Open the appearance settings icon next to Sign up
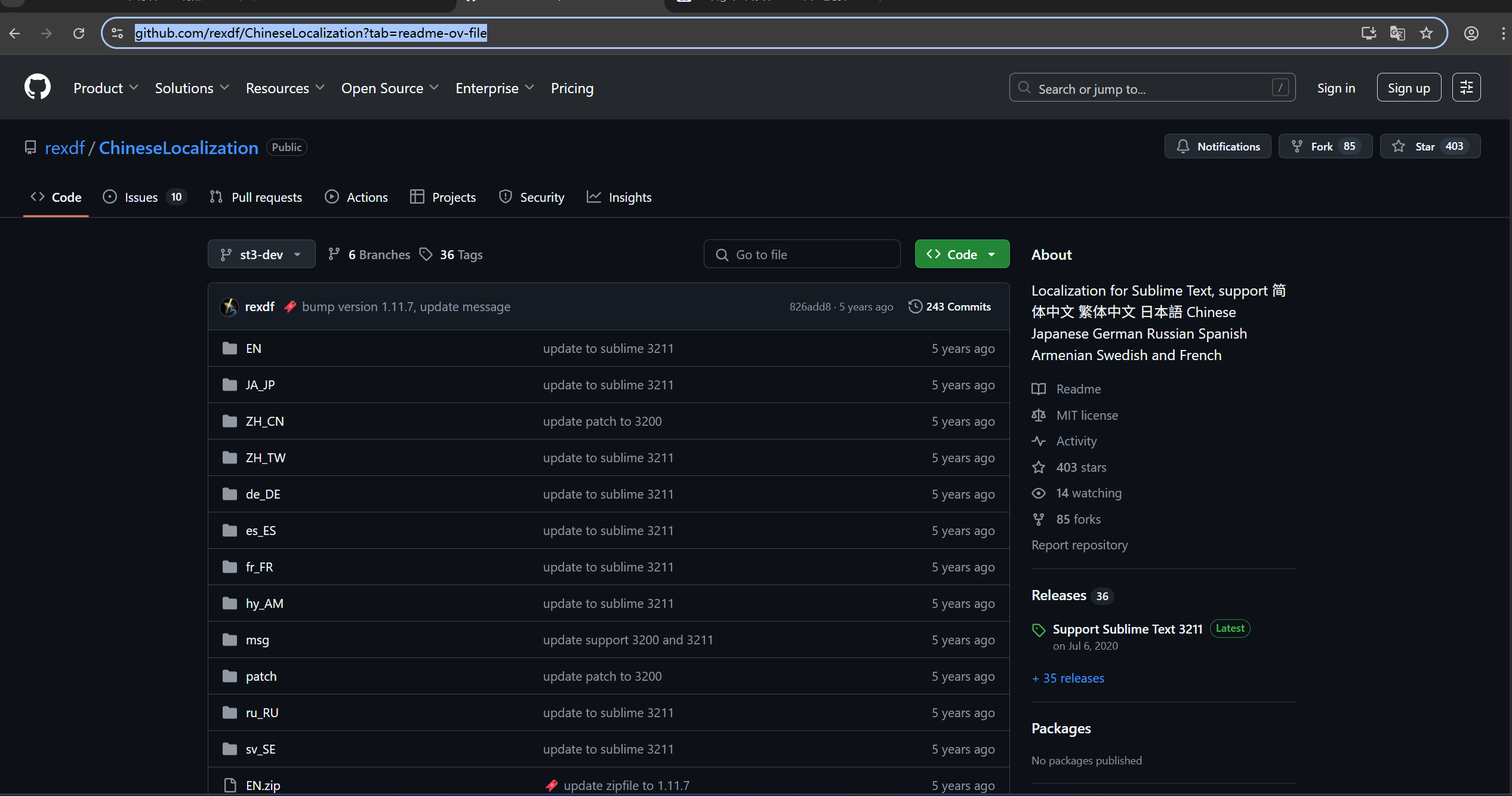Viewport: 1512px width, 796px height. point(1466,88)
